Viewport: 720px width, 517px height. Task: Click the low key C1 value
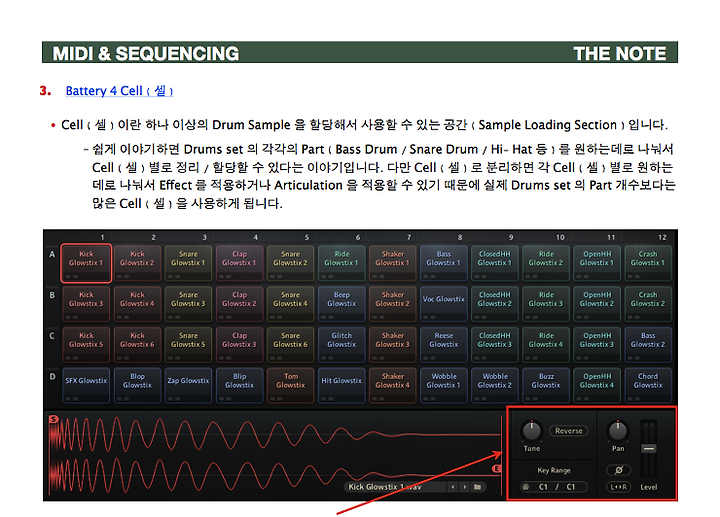543,487
